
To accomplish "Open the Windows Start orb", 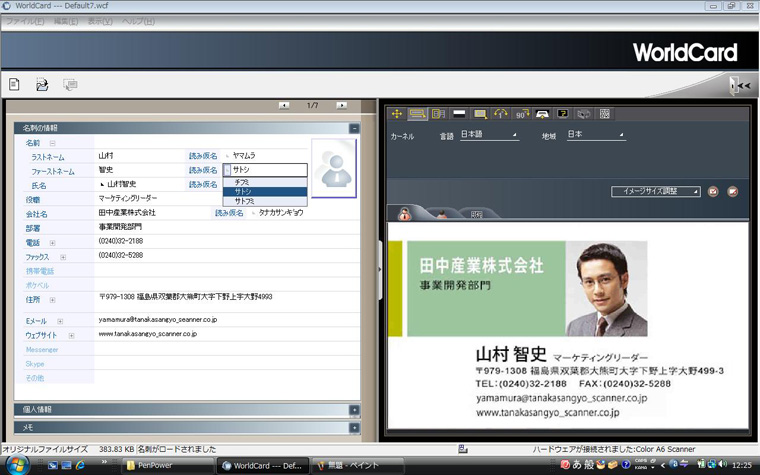I will [17, 465].
